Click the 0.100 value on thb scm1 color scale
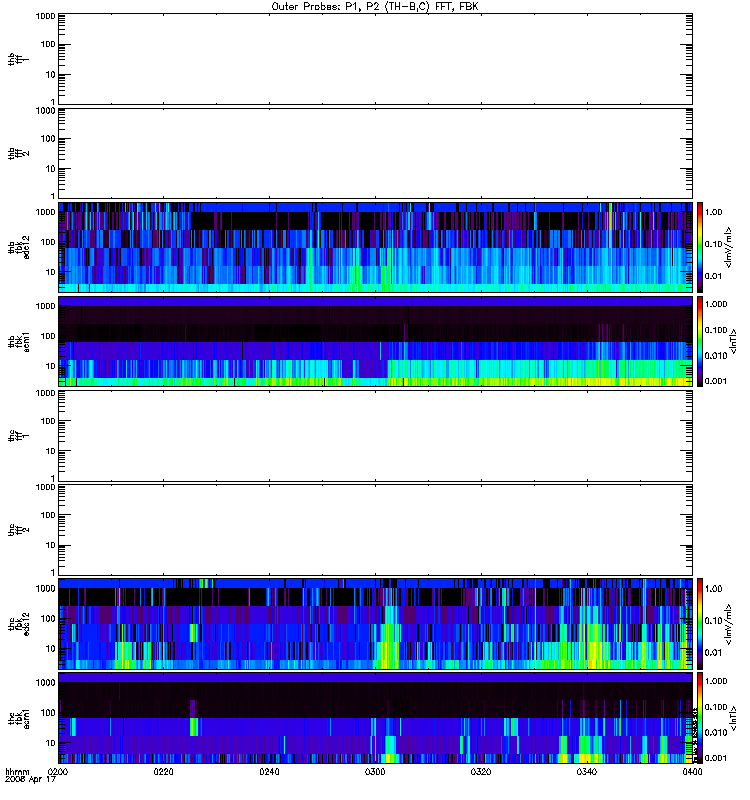750x800 pixels. click(x=716, y=330)
